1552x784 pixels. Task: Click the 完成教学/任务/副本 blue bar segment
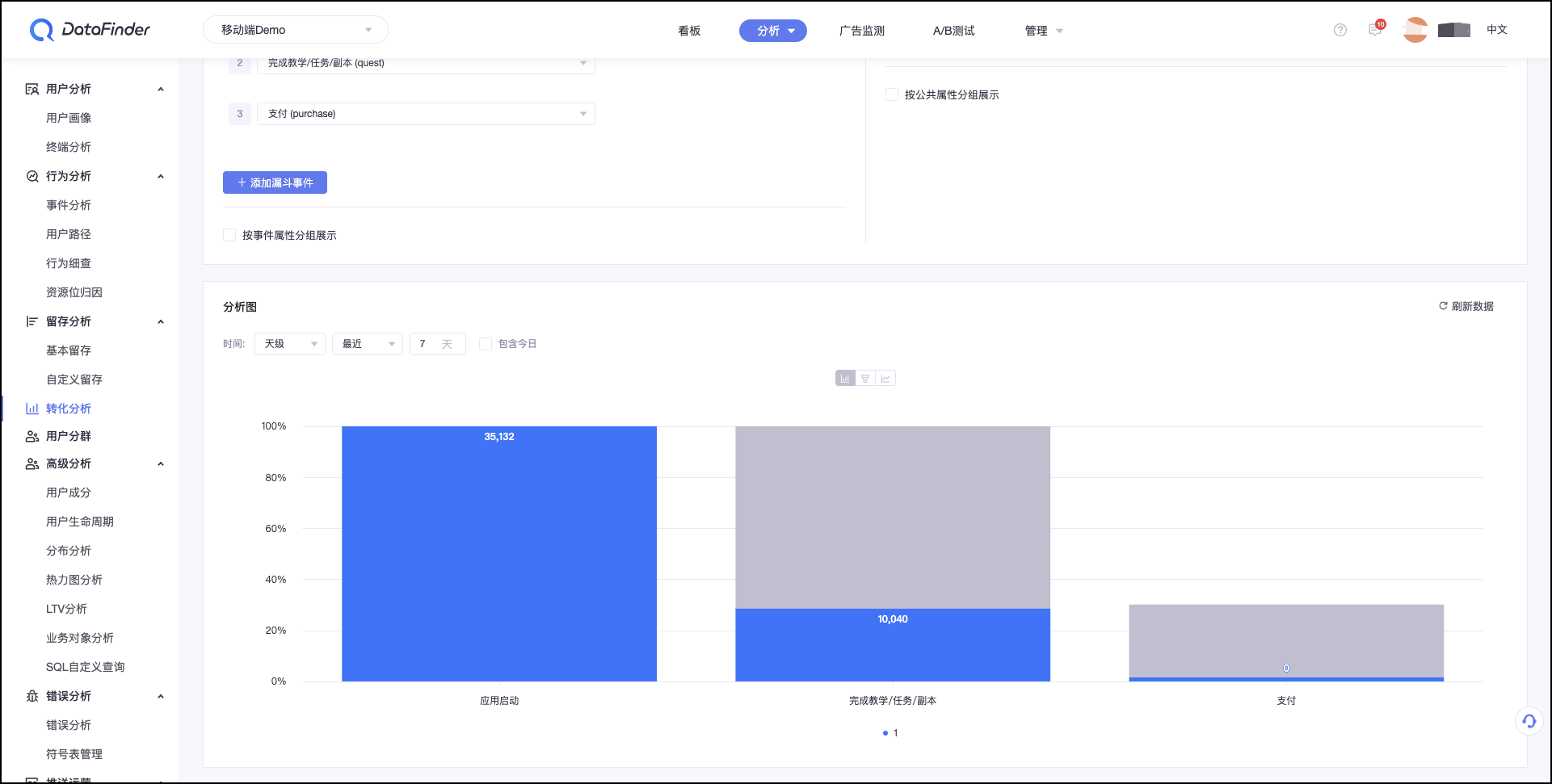[x=893, y=645]
